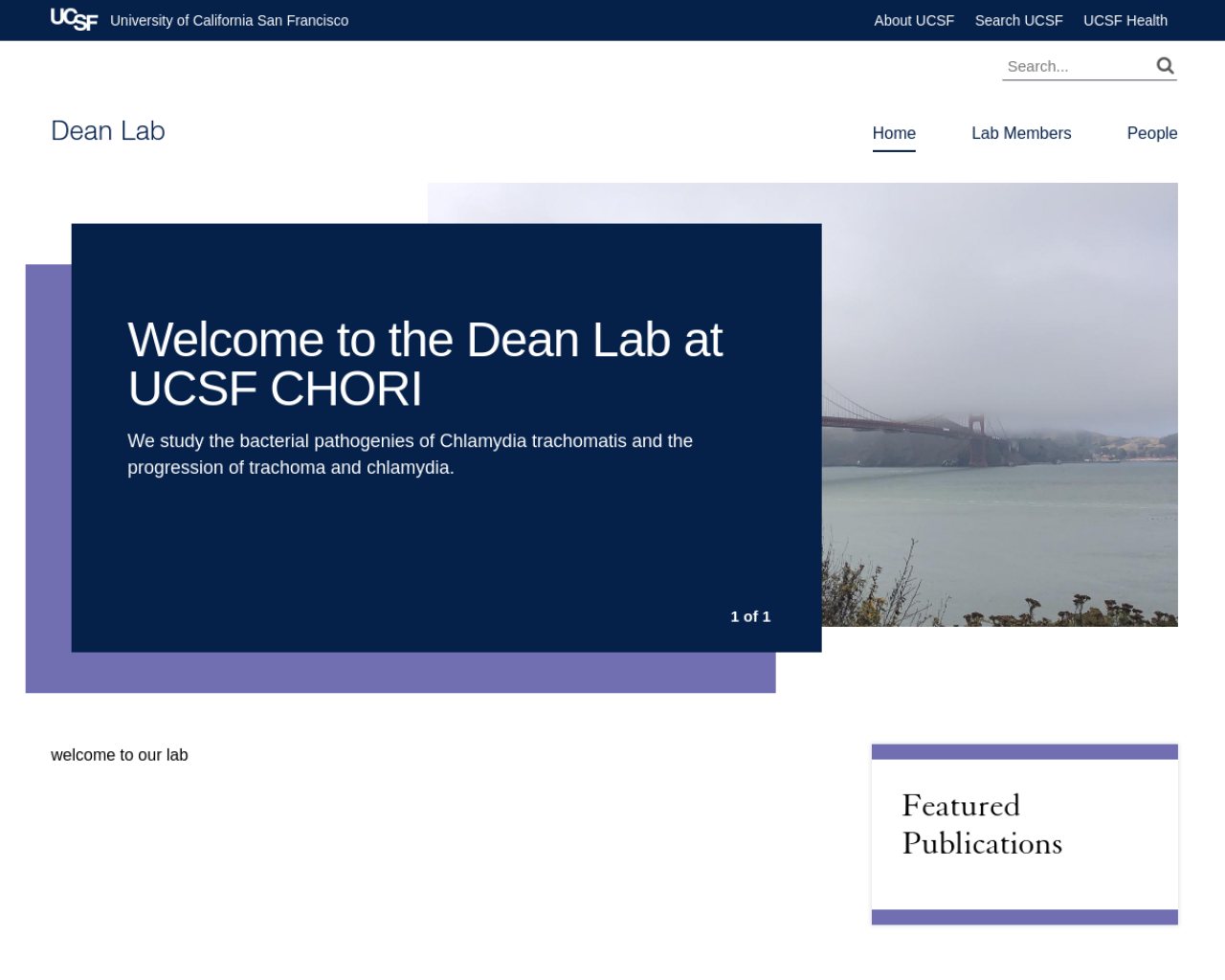Click the Welcome to the Dean Lab heading
Image resolution: width=1225 pixels, height=980 pixels.
(x=425, y=364)
